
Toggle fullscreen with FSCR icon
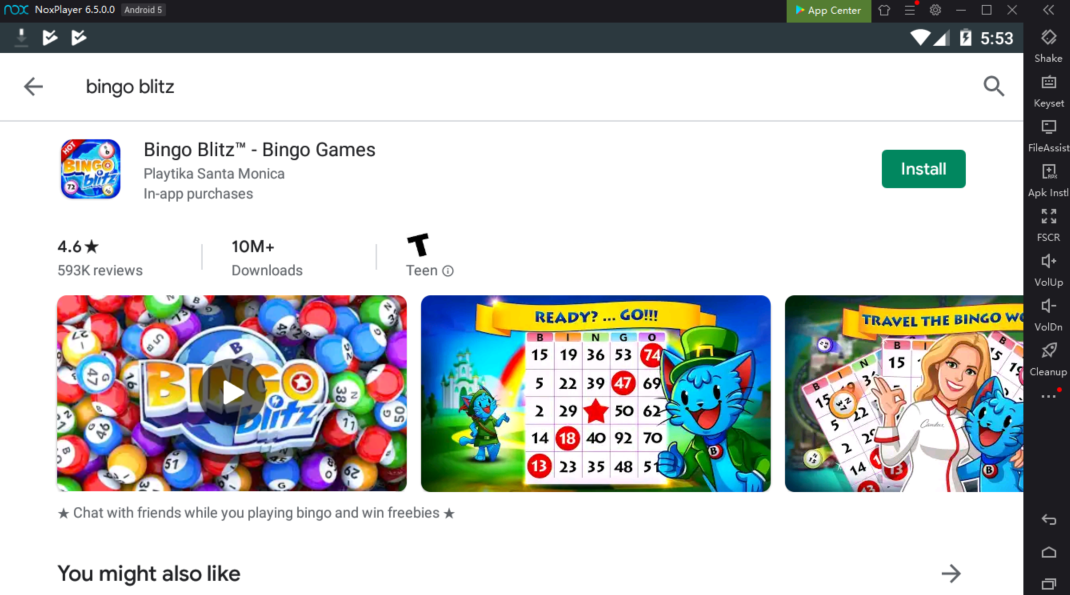click(1048, 225)
